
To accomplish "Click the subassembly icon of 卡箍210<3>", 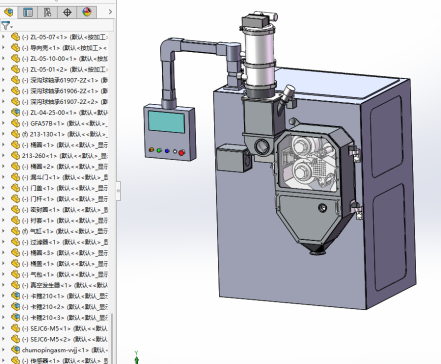I will [x=15, y=317].
